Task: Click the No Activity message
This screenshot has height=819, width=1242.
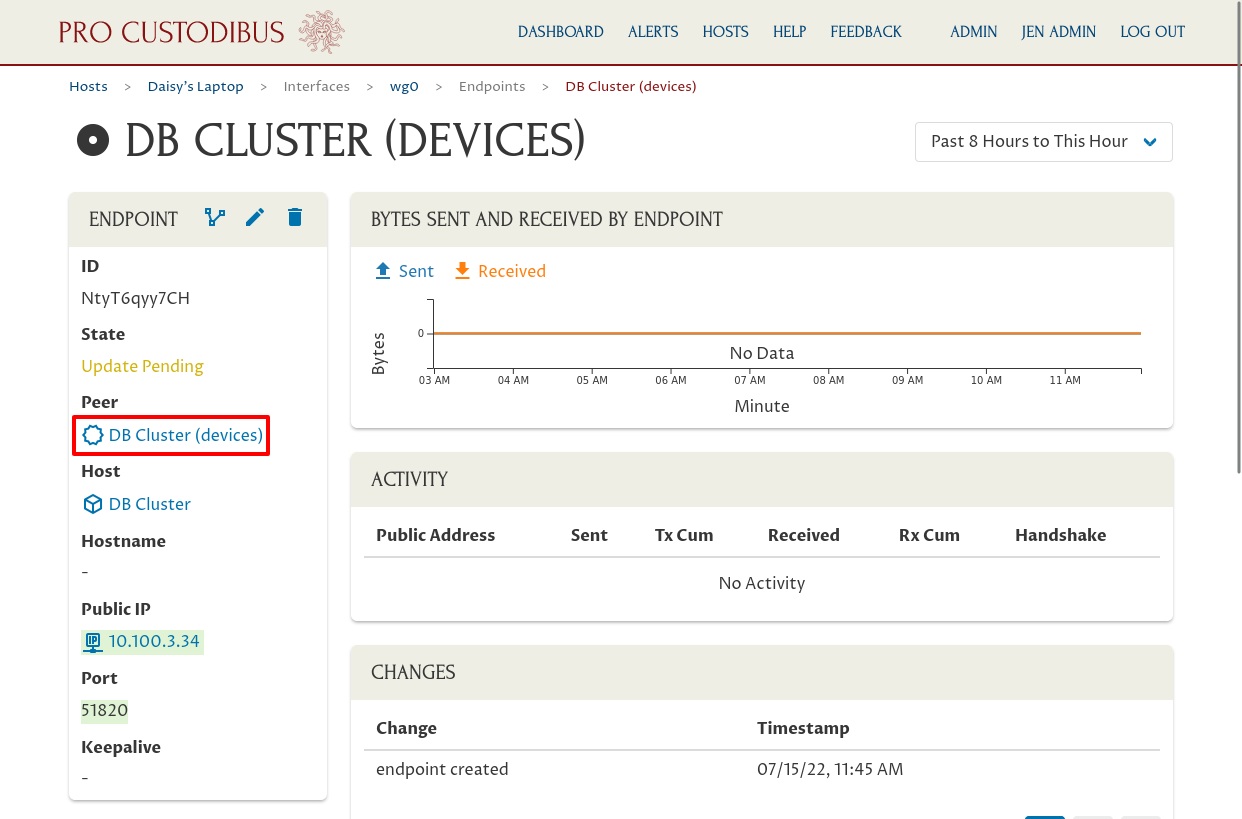Action: (x=762, y=583)
